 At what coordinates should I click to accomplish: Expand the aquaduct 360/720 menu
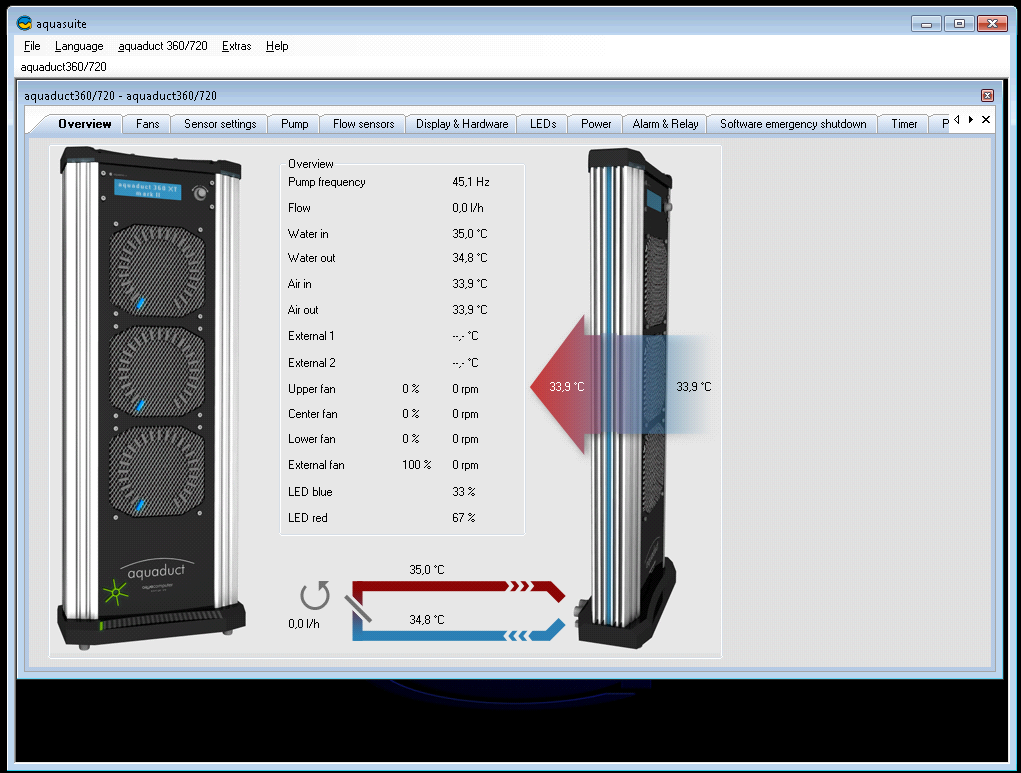pyautogui.click(x=162, y=46)
